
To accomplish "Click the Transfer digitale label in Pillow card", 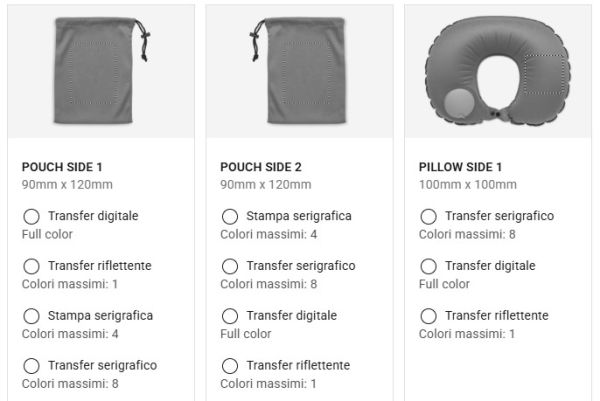I will [x=490, y=266].
